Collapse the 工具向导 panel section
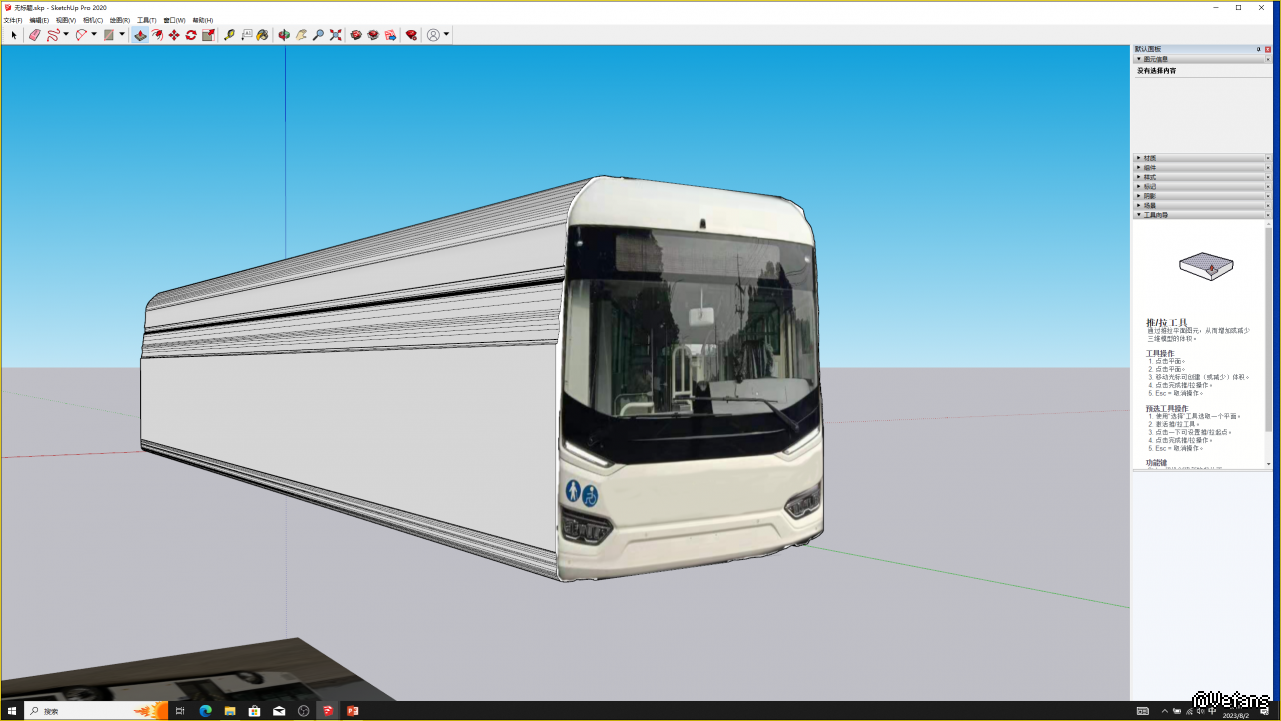Screen dimensions: 1281x721 [1139, 215]
